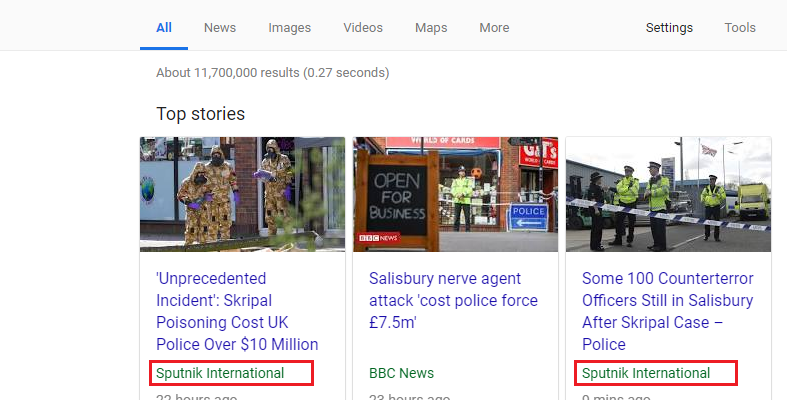Show the search Tools options
The height and width of the screenshot is (400, 787).
pos(740,28)
